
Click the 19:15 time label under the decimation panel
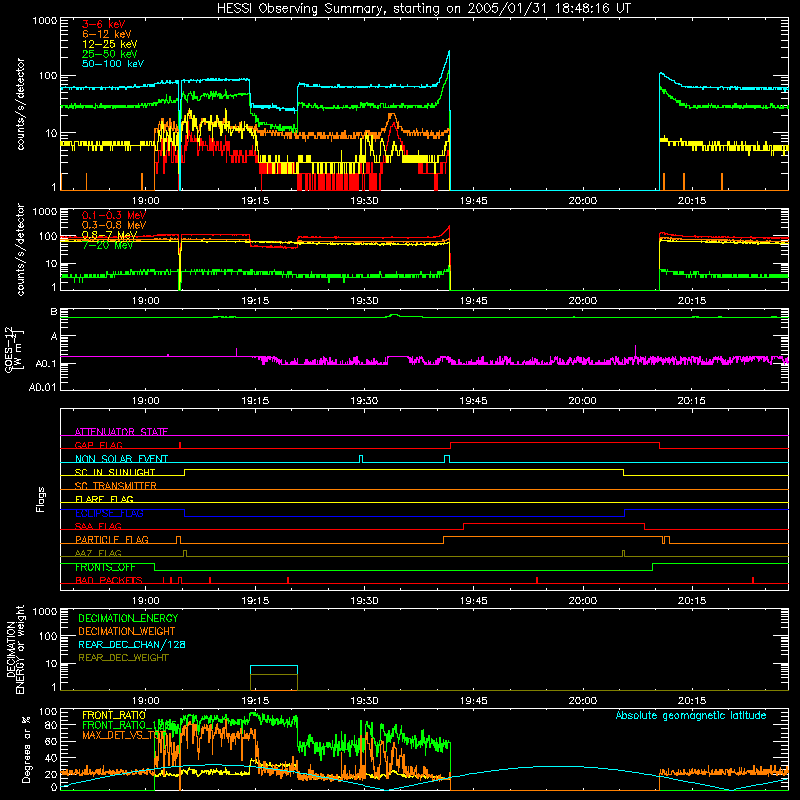[x=255, y=701]
